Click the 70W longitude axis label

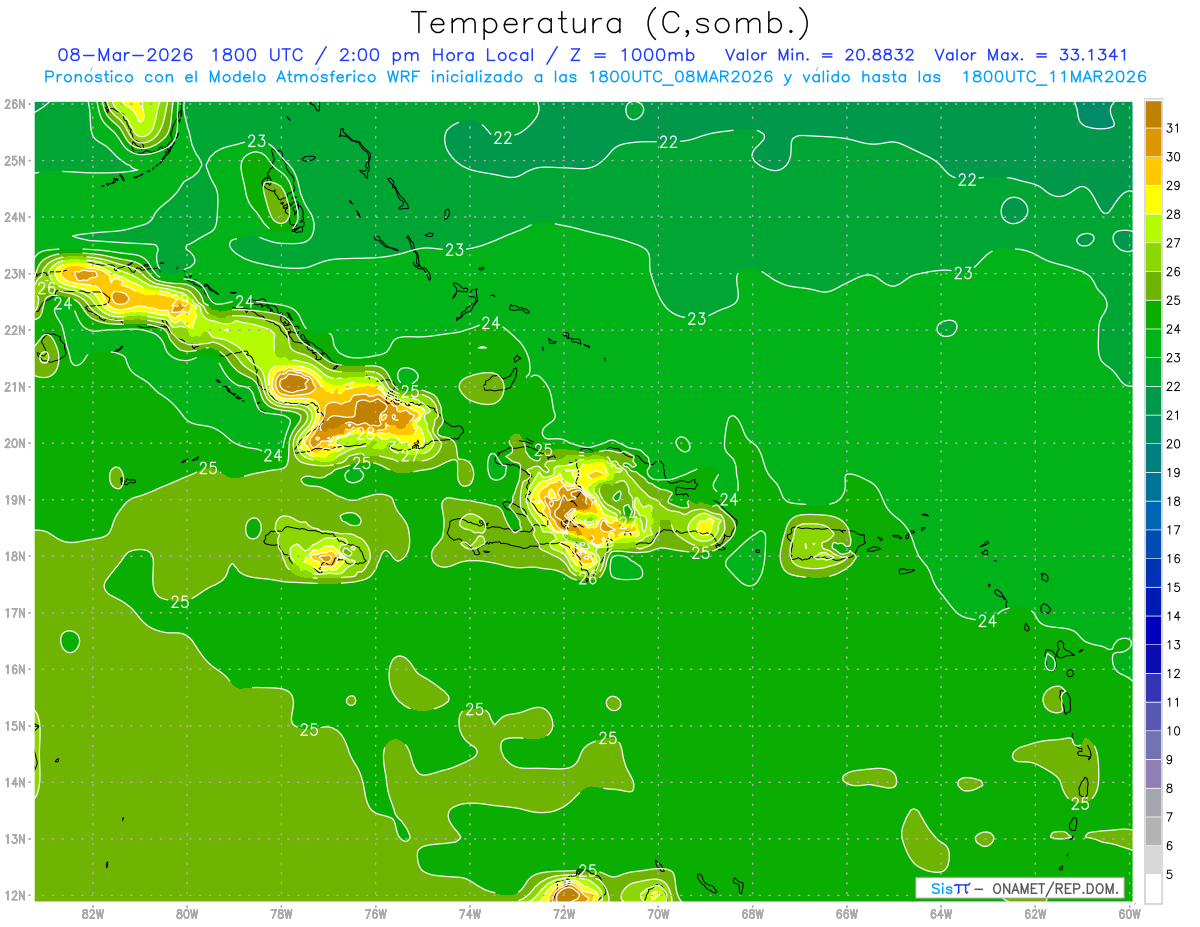[658, 913]
